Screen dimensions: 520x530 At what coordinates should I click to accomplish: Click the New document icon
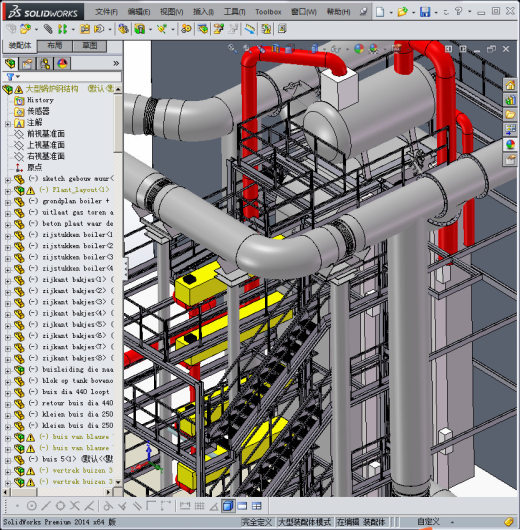(x=380, y=12)
